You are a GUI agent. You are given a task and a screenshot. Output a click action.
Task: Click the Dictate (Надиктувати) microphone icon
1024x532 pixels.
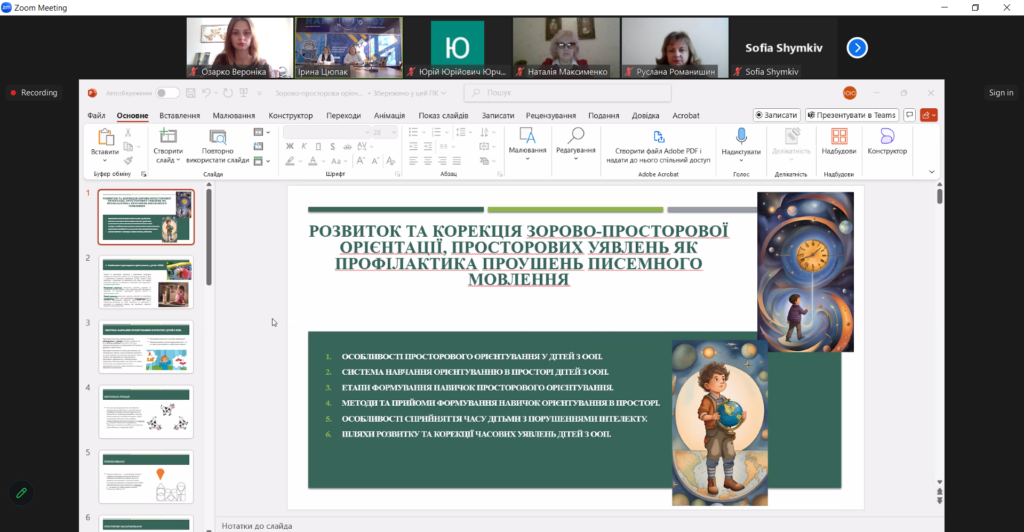(741, 137)
